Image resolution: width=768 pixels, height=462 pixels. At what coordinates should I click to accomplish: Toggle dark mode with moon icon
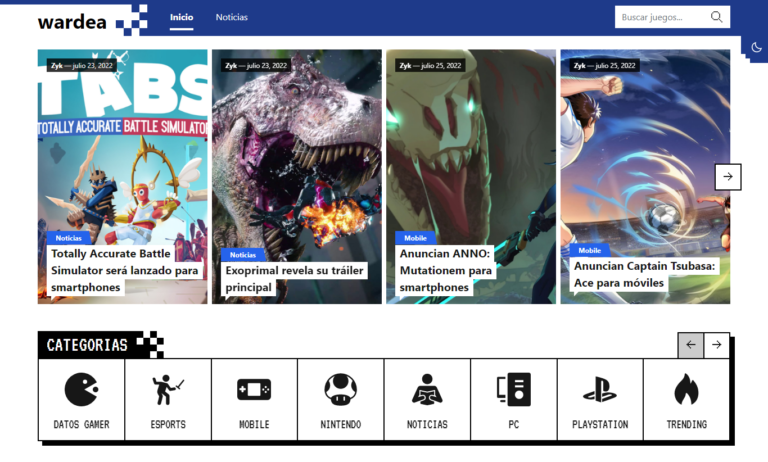756,48
